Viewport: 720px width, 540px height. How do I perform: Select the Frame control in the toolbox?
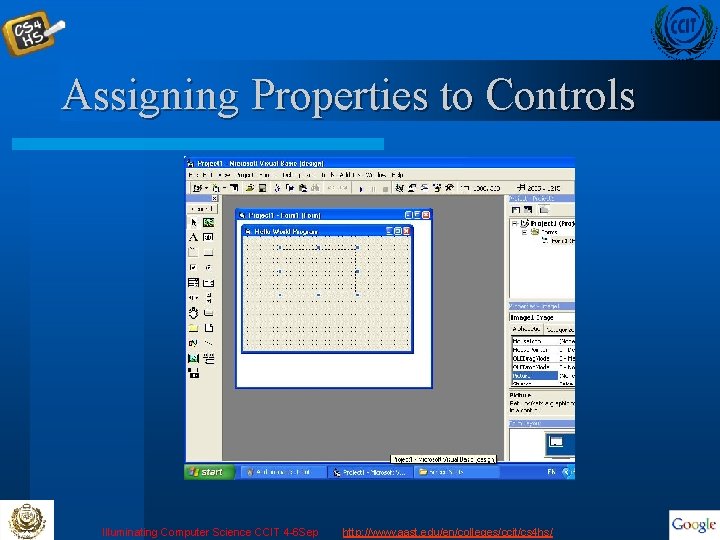coord(193,253)
